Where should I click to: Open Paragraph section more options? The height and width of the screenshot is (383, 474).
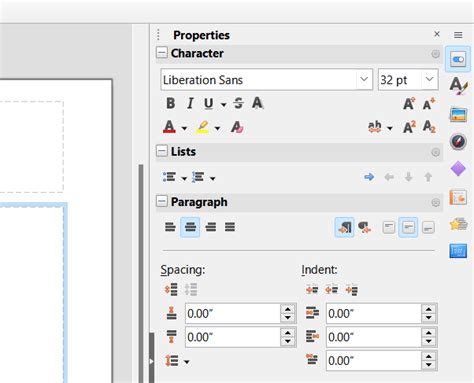click(x=435, y=202)
